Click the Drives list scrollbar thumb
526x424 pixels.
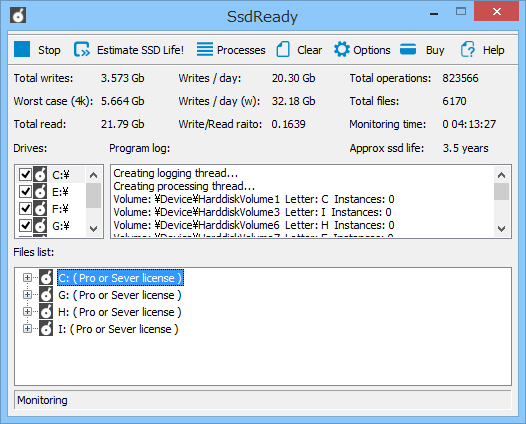point(94,196)
